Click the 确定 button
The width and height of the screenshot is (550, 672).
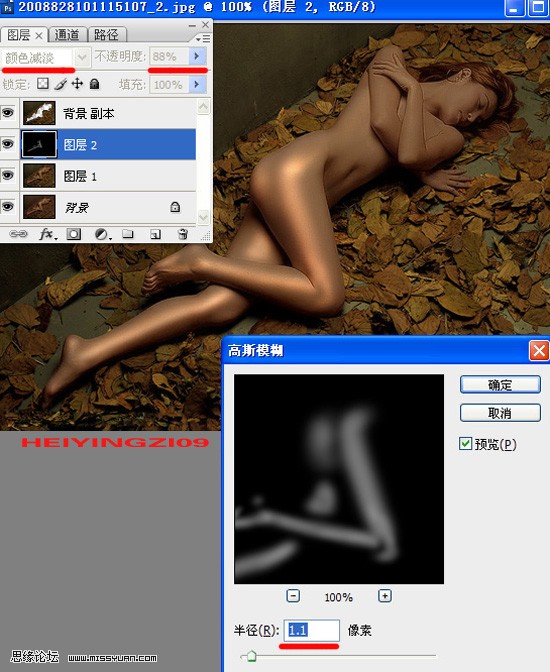tap(500, 384)
